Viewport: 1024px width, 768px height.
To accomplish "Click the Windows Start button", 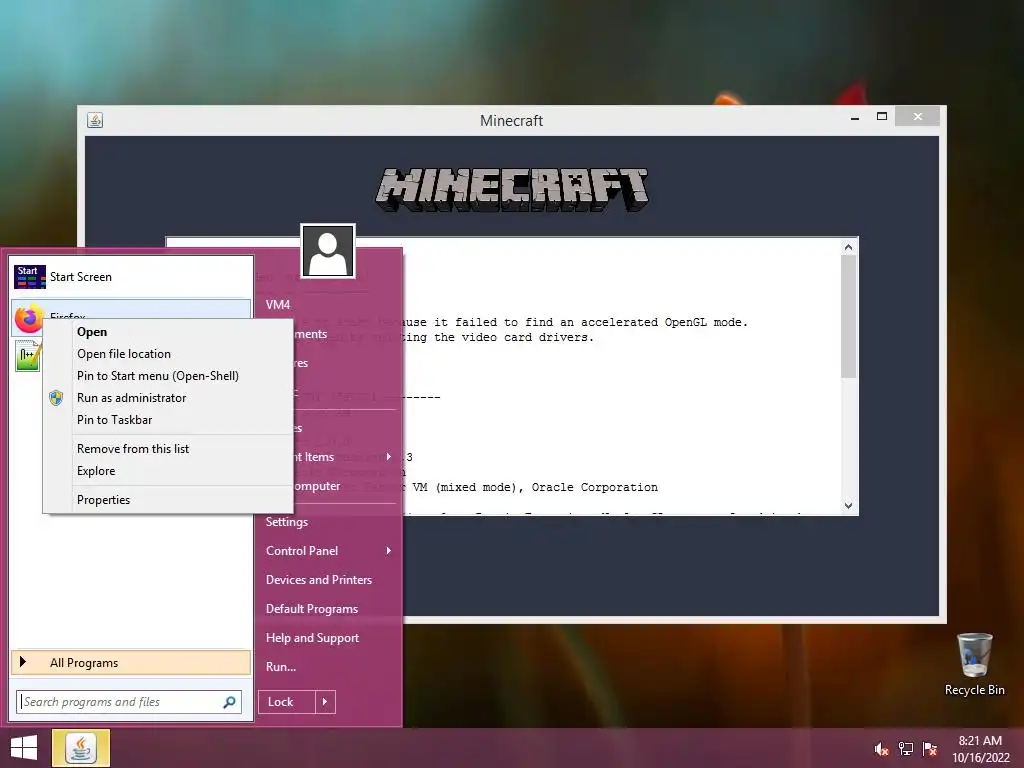I will (24, 748).
